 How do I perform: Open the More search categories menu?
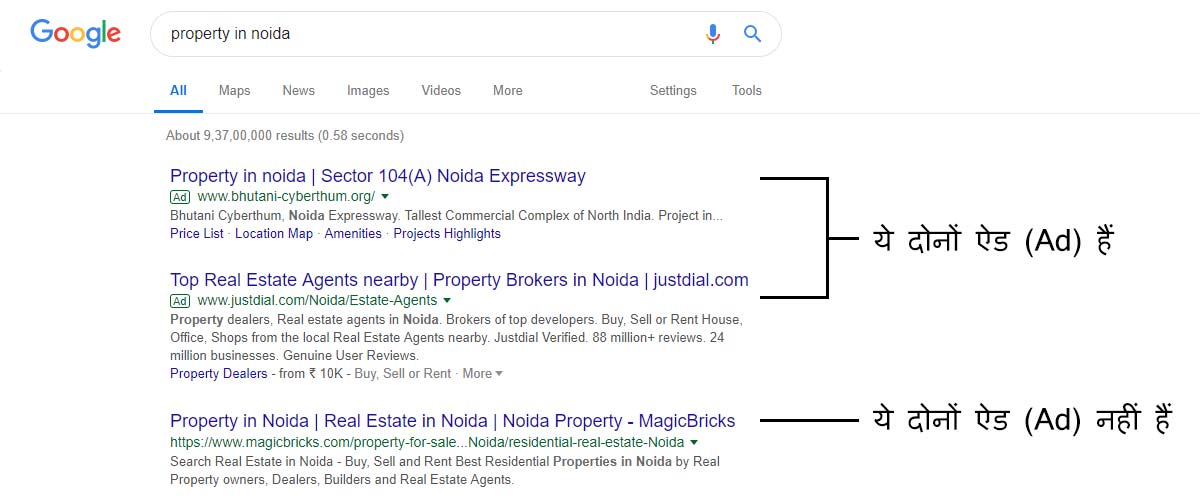coord(507,90)
